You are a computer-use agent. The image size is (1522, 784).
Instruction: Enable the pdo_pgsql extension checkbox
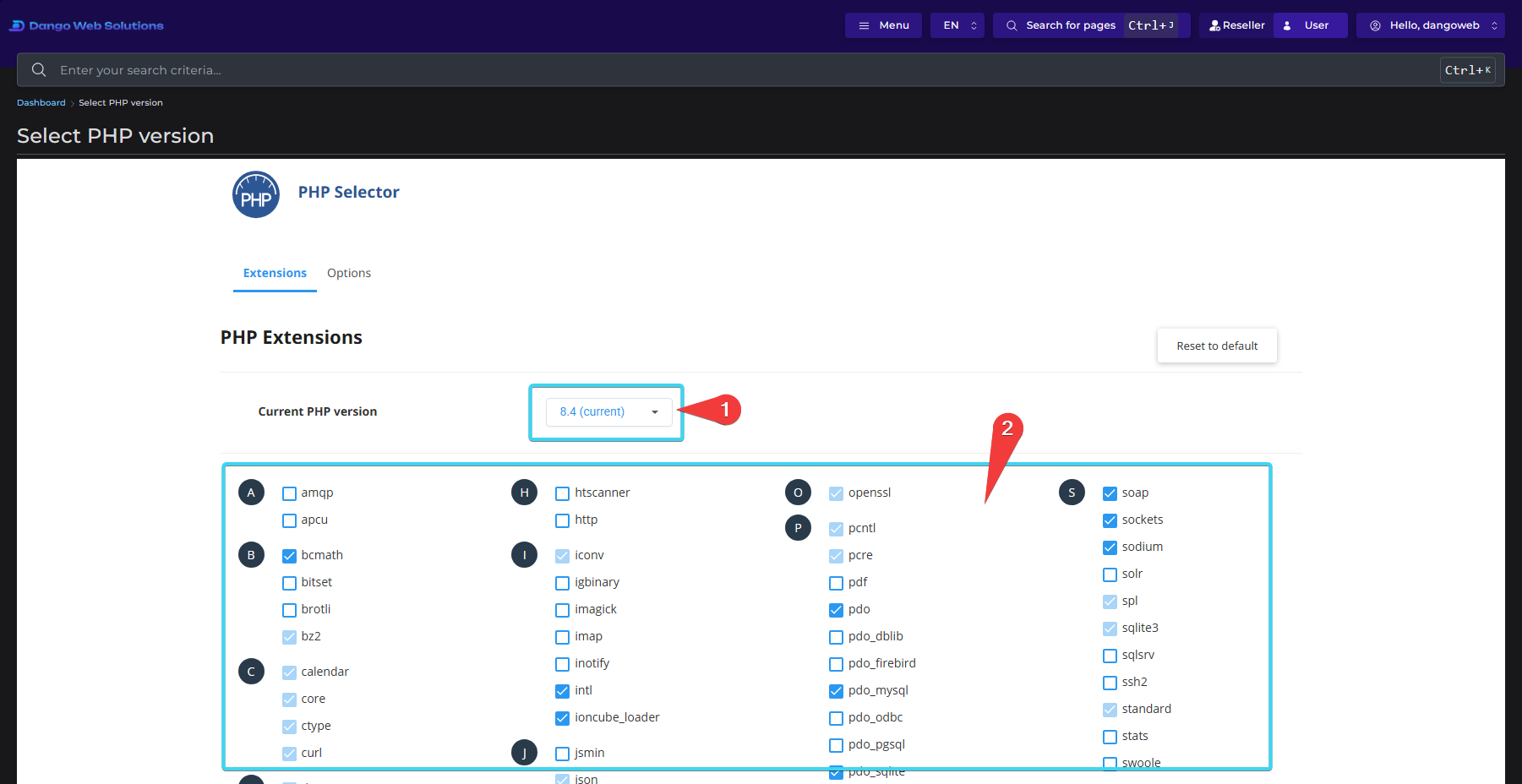pyautogui.click(x=836, y=745)
